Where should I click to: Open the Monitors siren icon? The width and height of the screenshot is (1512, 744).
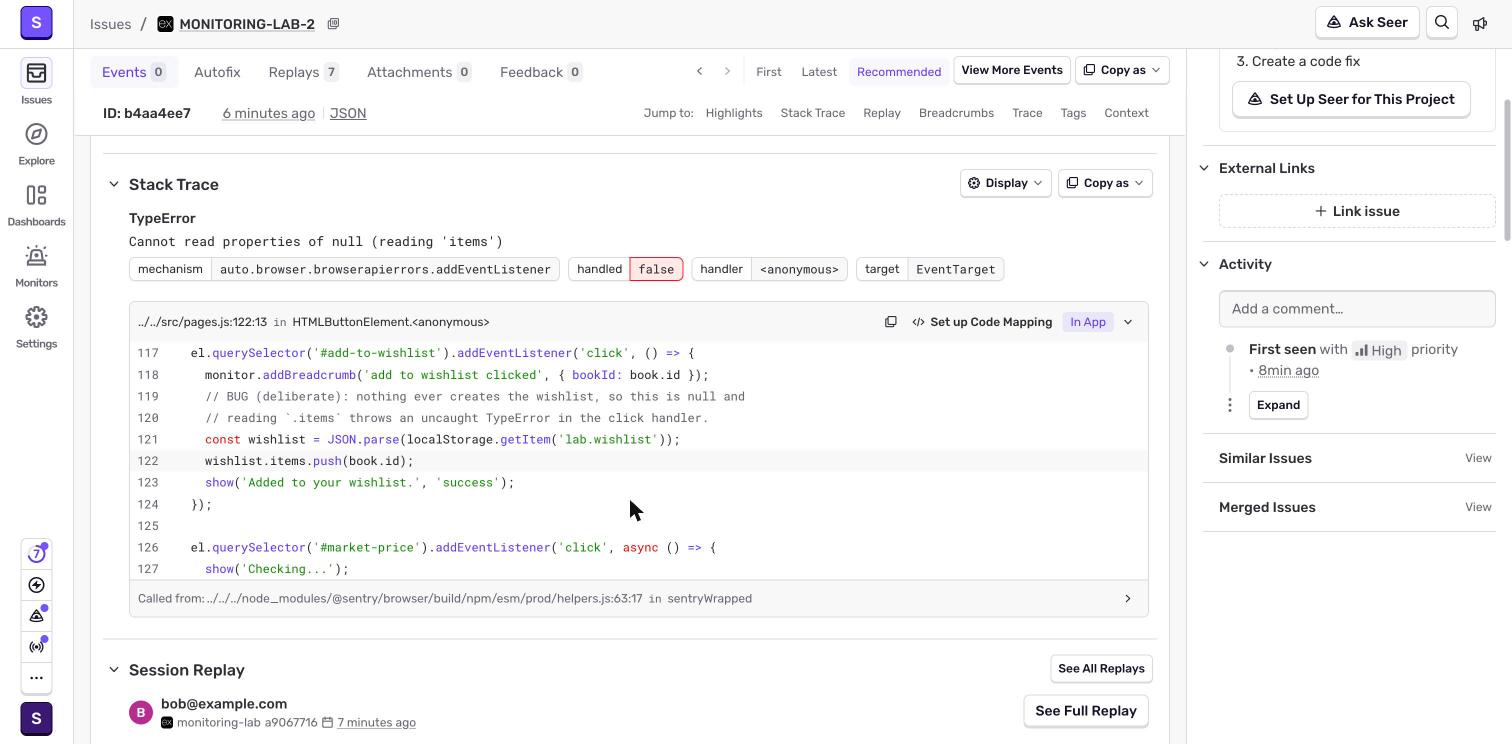pos(36,256)
